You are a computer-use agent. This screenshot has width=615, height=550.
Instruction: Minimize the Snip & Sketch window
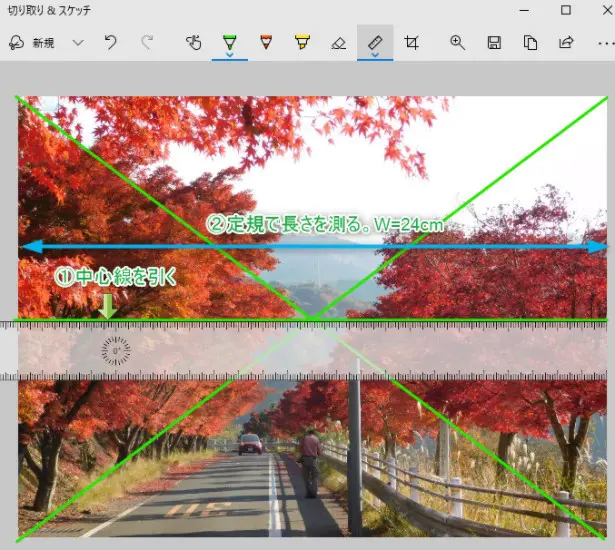click(x=524, y=10)
